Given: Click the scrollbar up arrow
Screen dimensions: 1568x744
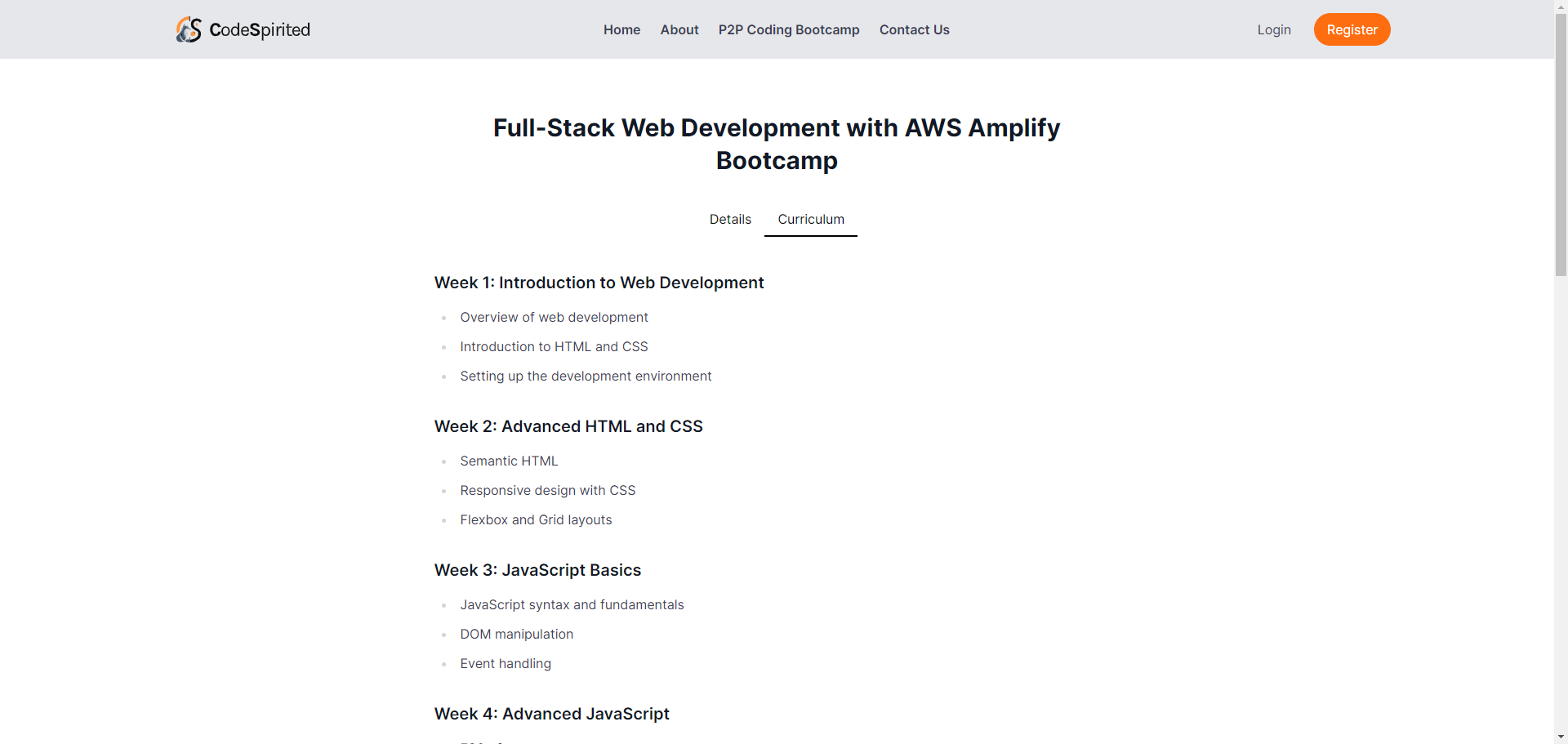Looking at the screenshot, I should 1561,6.
